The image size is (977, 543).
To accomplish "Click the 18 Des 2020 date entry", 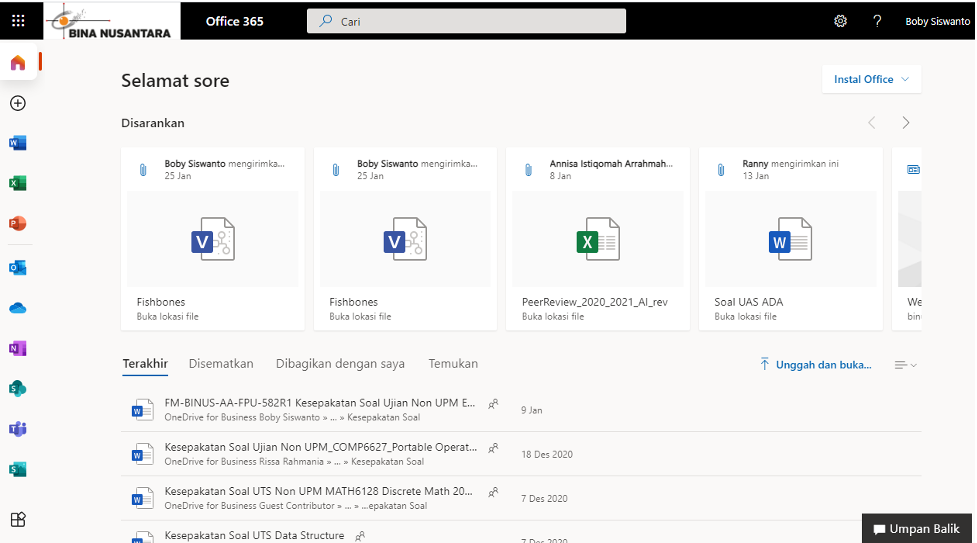I will (547, 454).
